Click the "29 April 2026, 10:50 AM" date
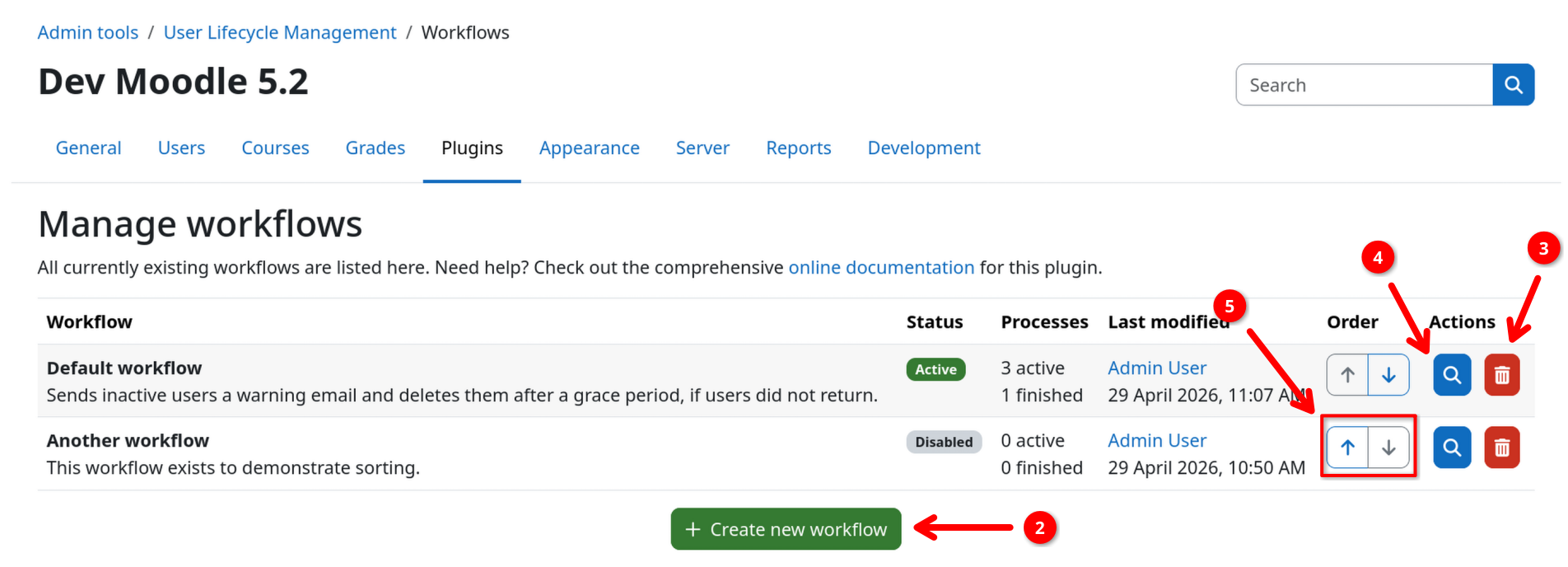This screenshot has width=1568, height=567. coord(1206,467)
